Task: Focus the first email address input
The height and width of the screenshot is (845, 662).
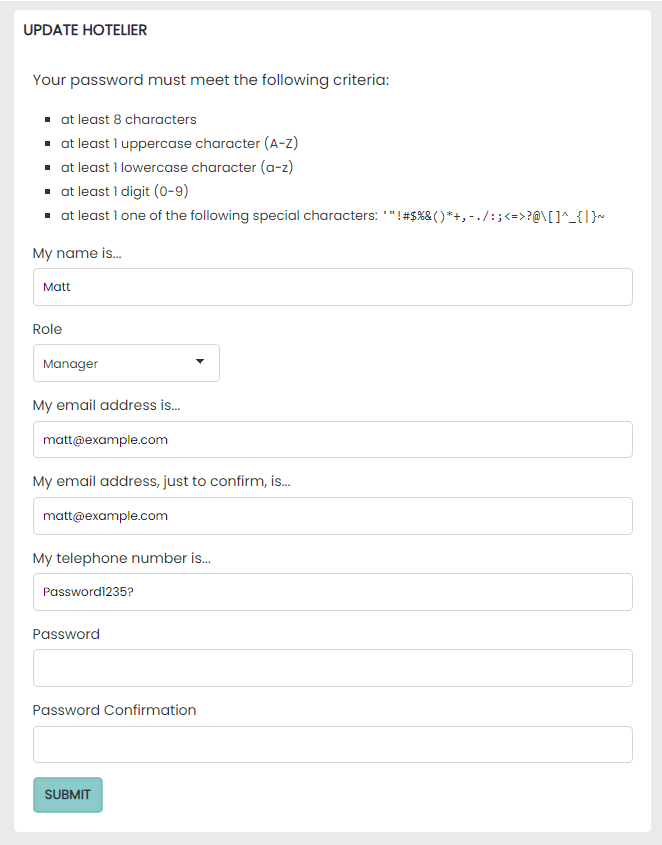Action: [x=332, y=440]
